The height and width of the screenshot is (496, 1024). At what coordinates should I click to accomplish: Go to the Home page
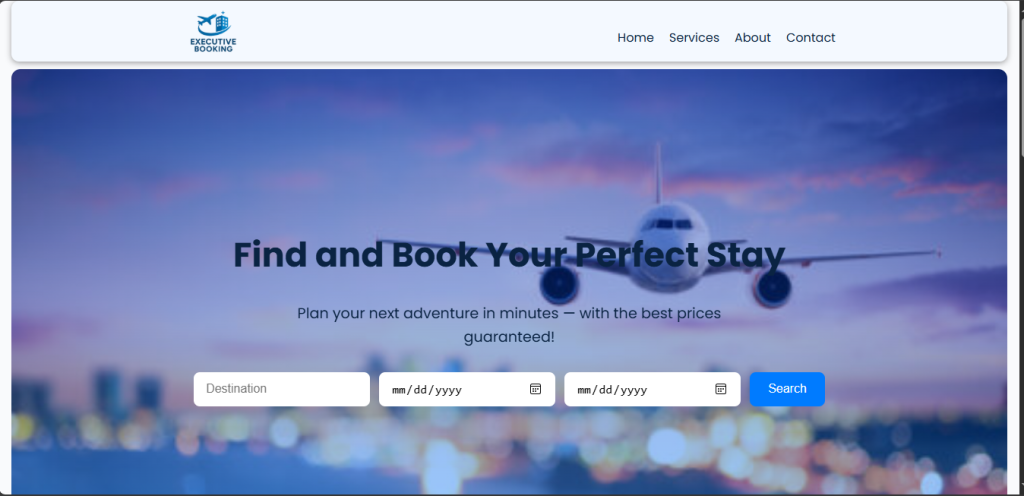[635, 38]
